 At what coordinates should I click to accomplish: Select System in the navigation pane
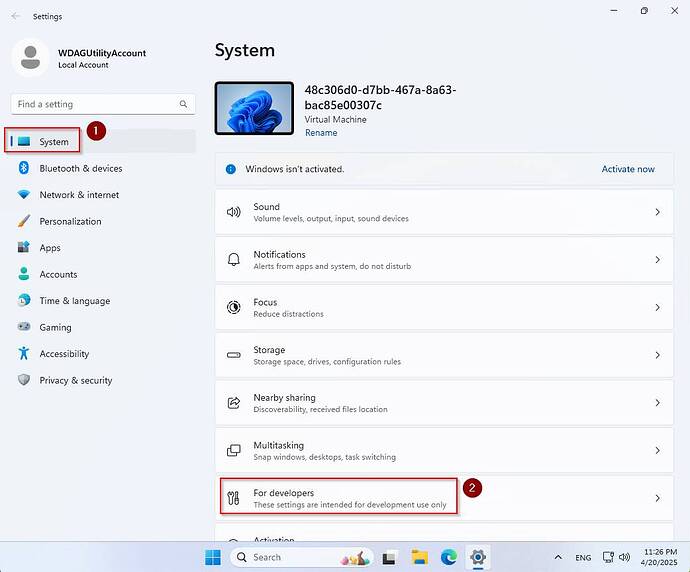click(101, 141)
